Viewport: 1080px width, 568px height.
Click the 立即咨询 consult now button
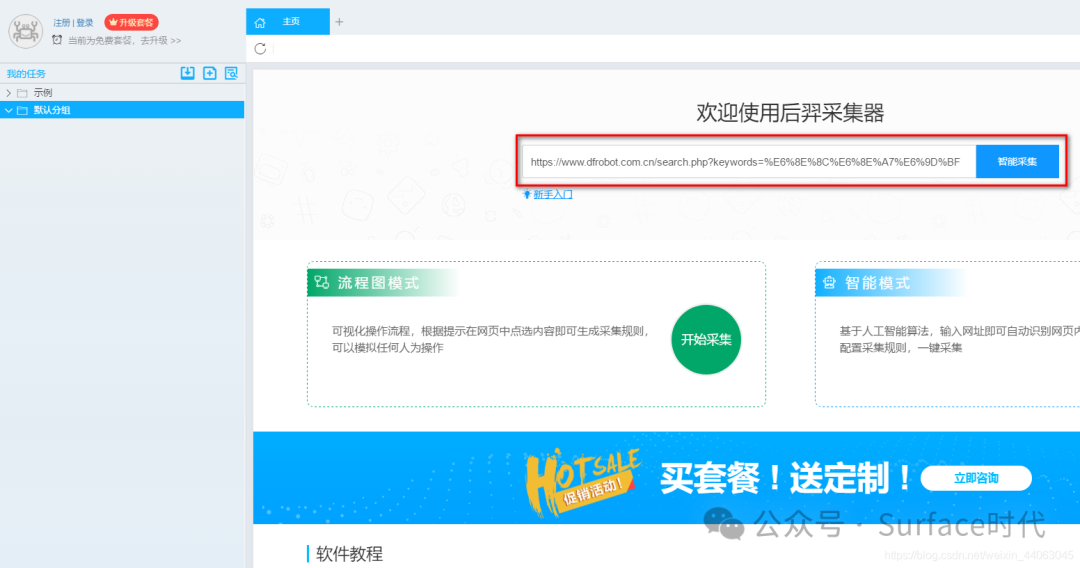tap(976, 478)
